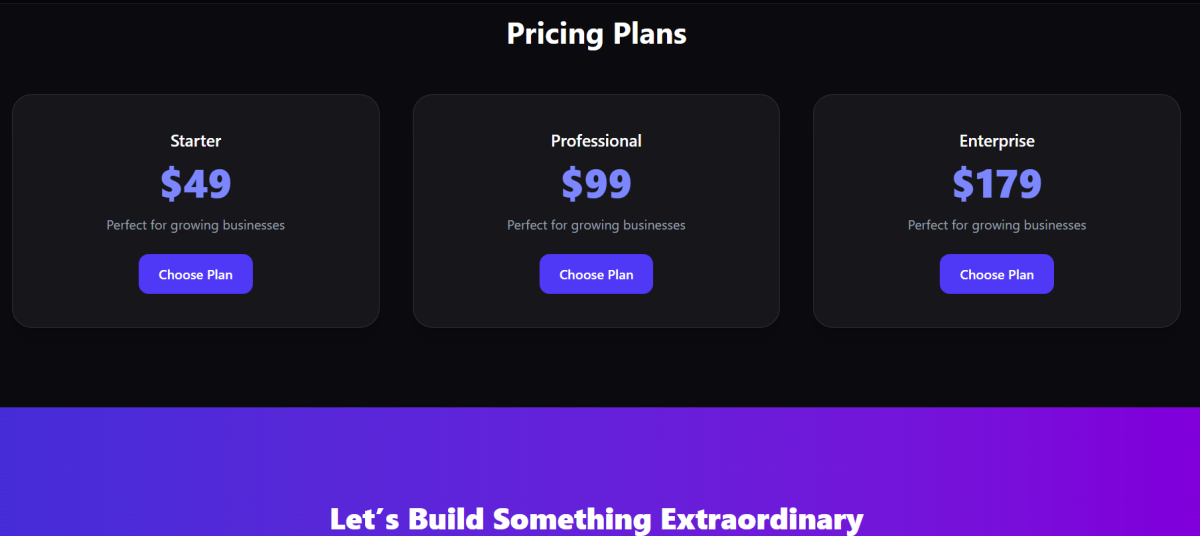Click the description text under $179
The width and height of the screenshot is (1200, 536).
coord(997,225)
